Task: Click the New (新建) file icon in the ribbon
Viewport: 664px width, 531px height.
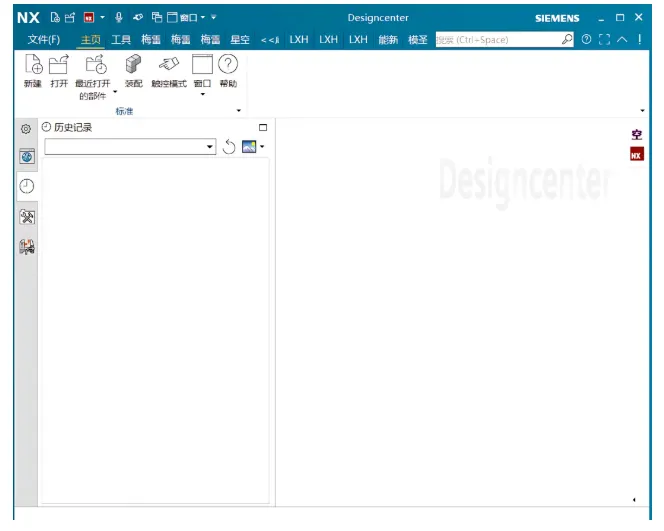Action: (x=33, y=64)
